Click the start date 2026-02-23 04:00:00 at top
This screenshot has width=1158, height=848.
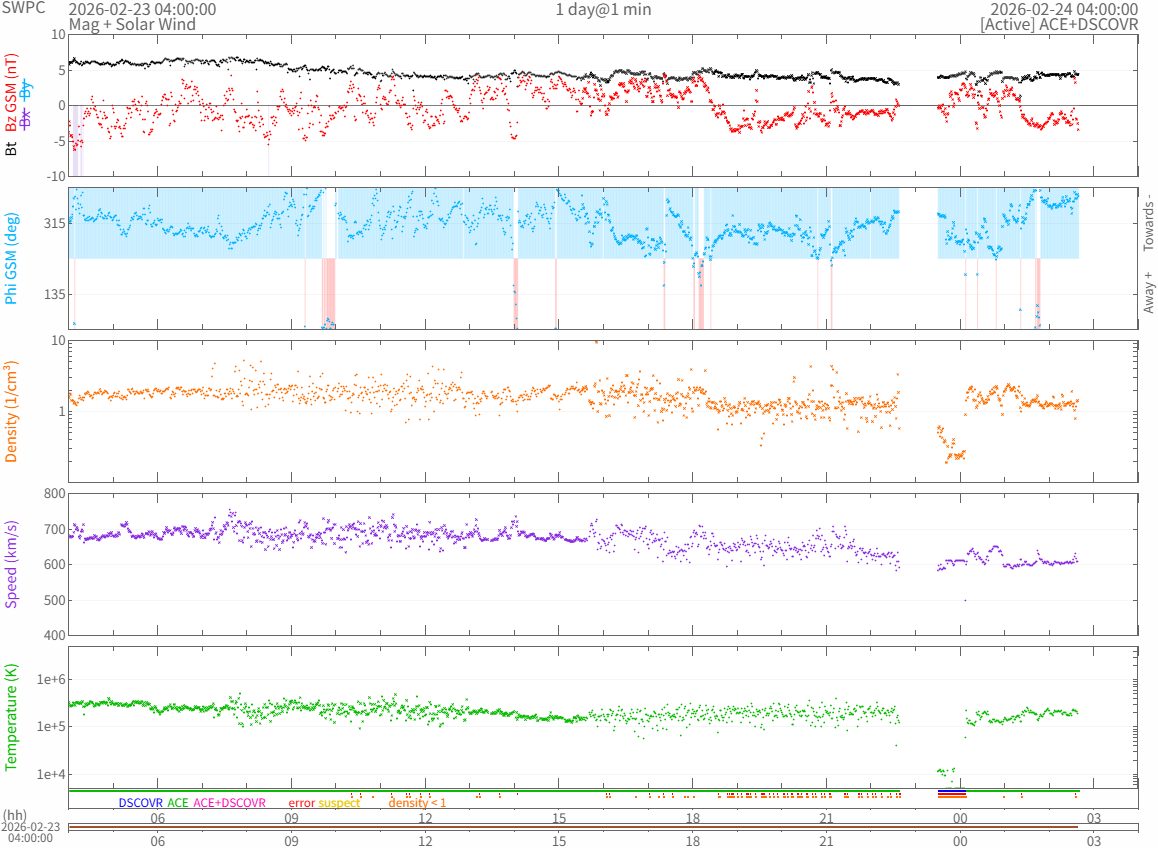click(142, 9)
